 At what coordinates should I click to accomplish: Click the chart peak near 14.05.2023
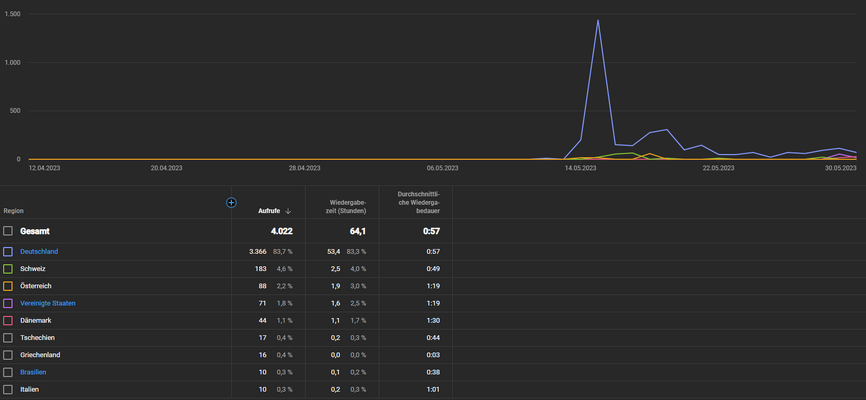click(598, 21)
